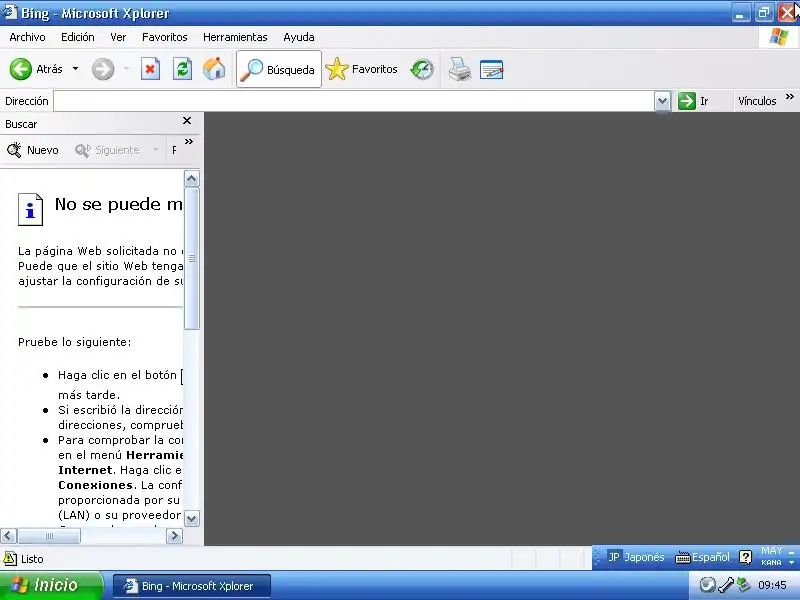Screen dimensions: 800x600
Task: Select the Bing - Microsoft Xplorer taskbar button
Action: tap(191, 586)
